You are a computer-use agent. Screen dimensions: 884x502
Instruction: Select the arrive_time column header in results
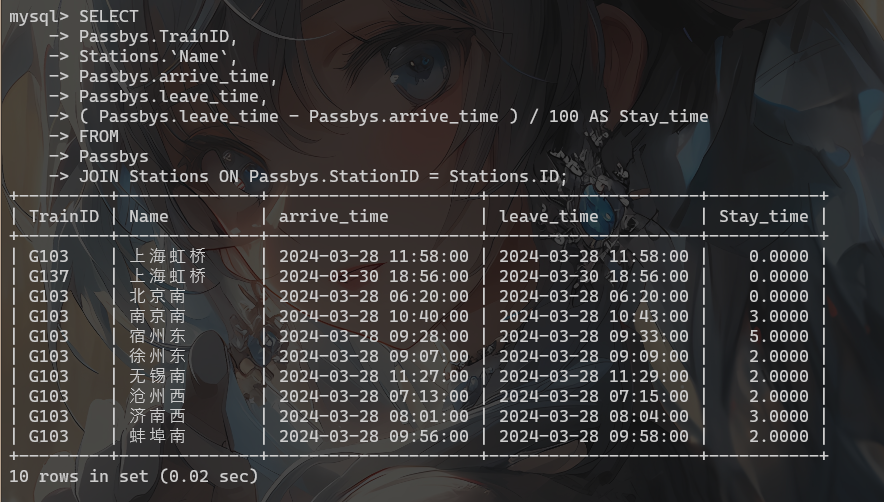tap(333, 216)
